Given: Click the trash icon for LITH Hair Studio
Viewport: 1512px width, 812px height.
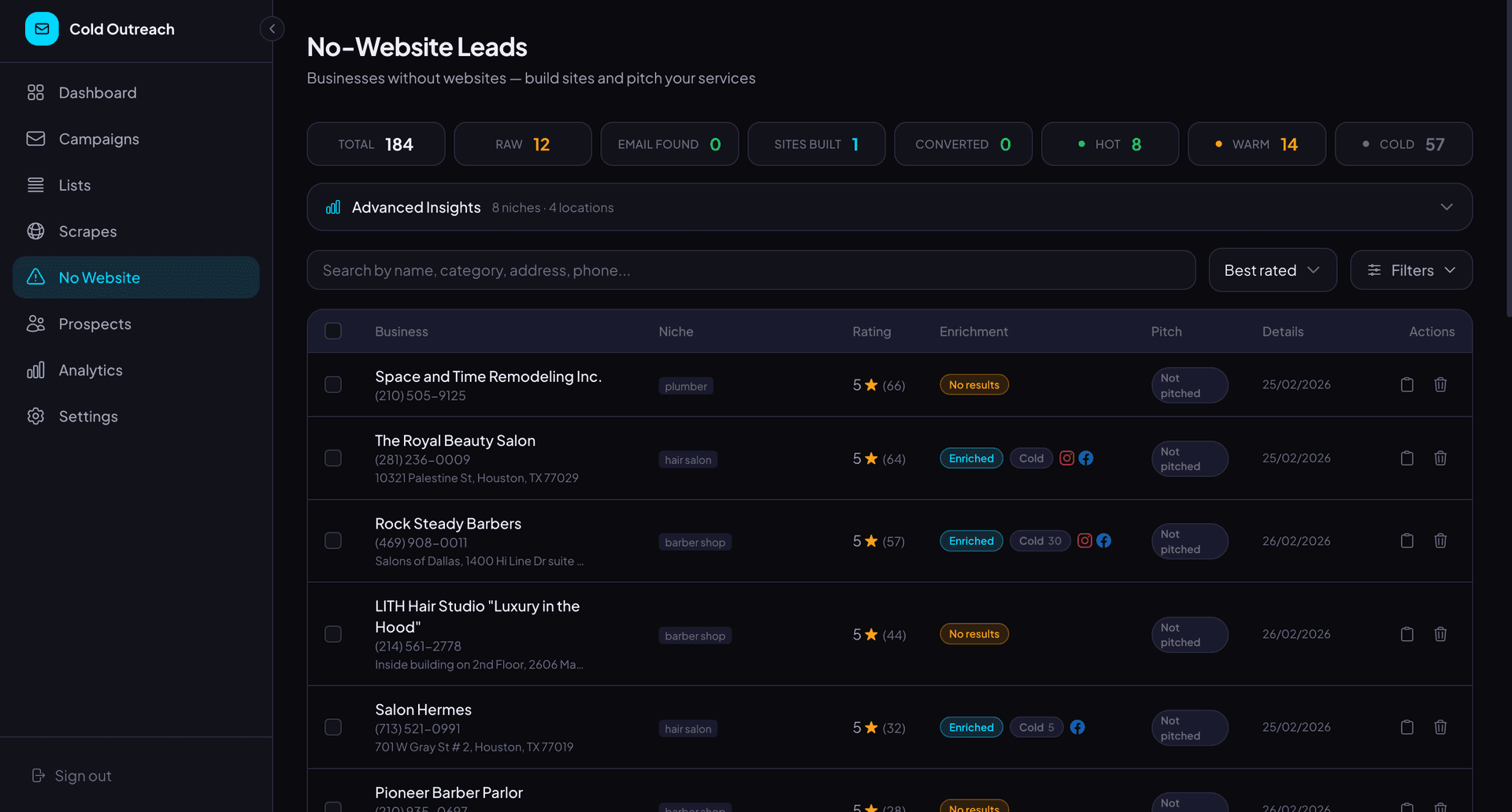Looking at the screenshot, I should tap(1440, 635).
